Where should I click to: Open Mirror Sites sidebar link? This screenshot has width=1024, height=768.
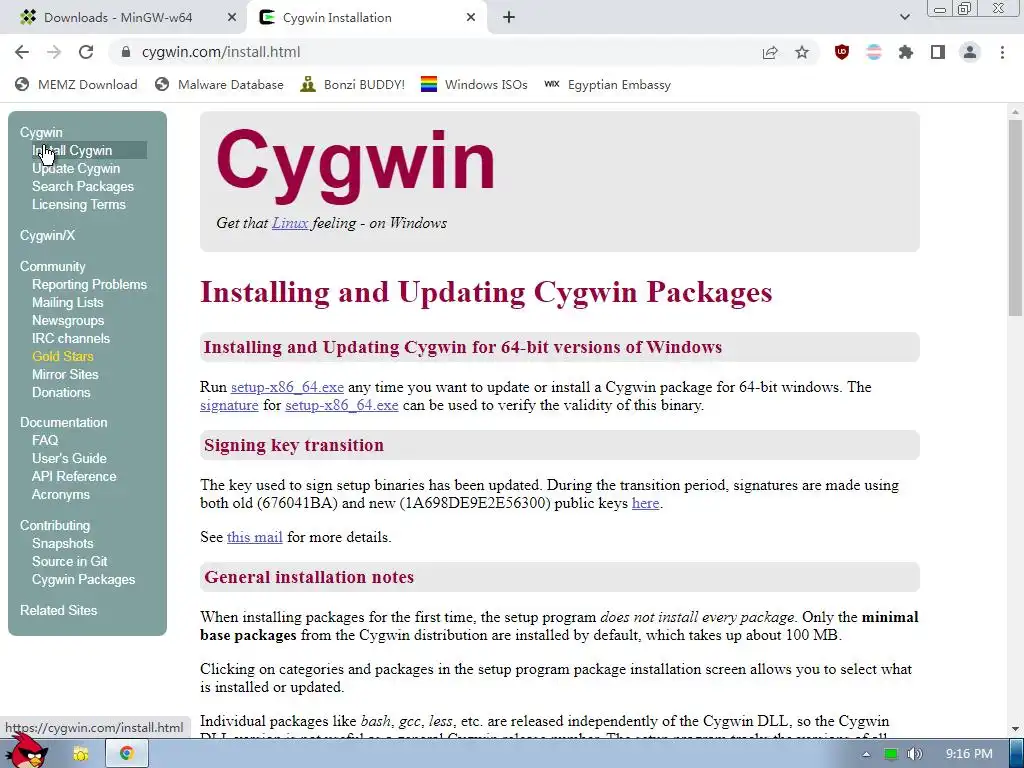pos(65,374)
